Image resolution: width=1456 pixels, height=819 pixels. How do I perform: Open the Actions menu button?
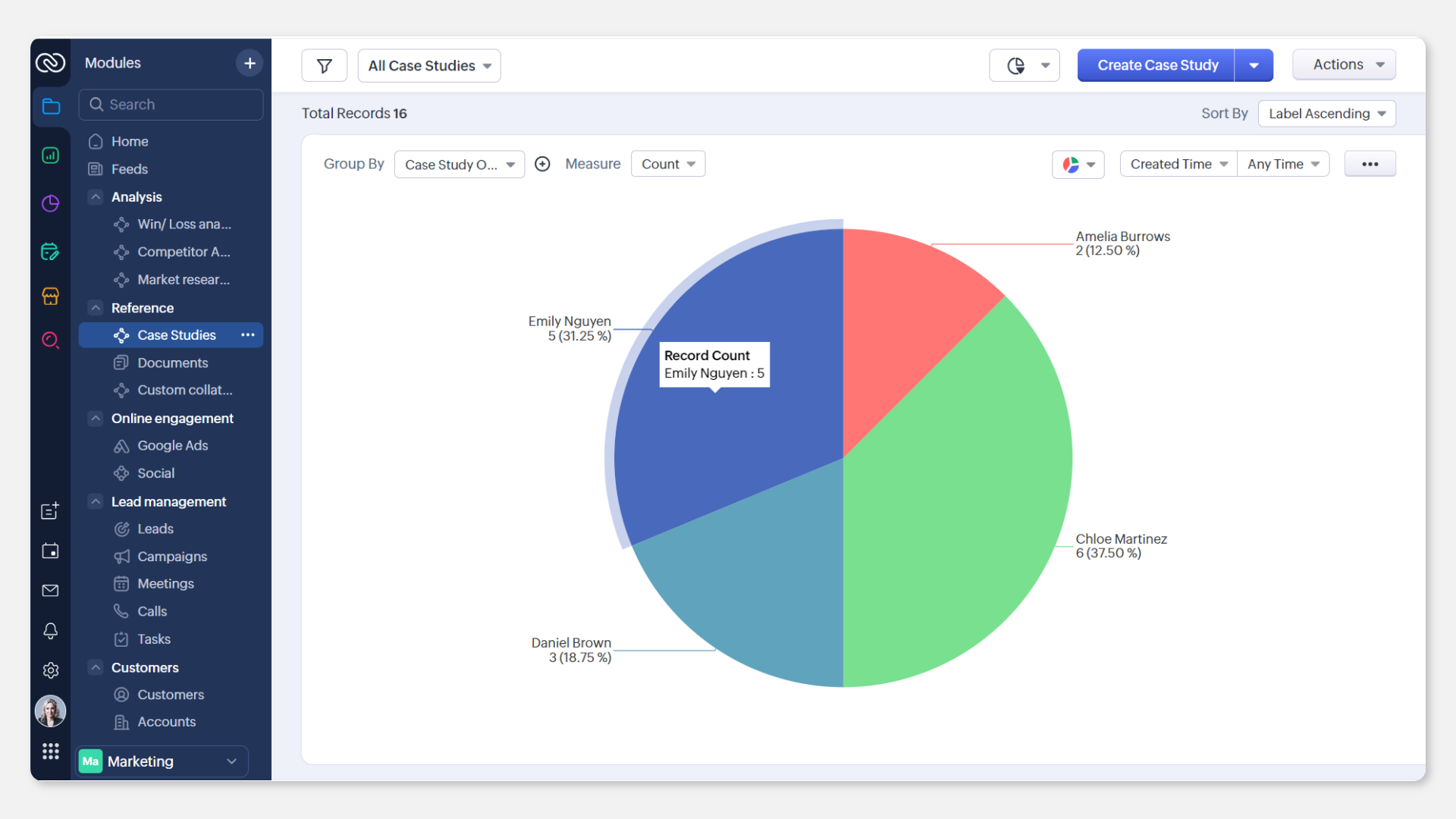tap(1344, 65)
